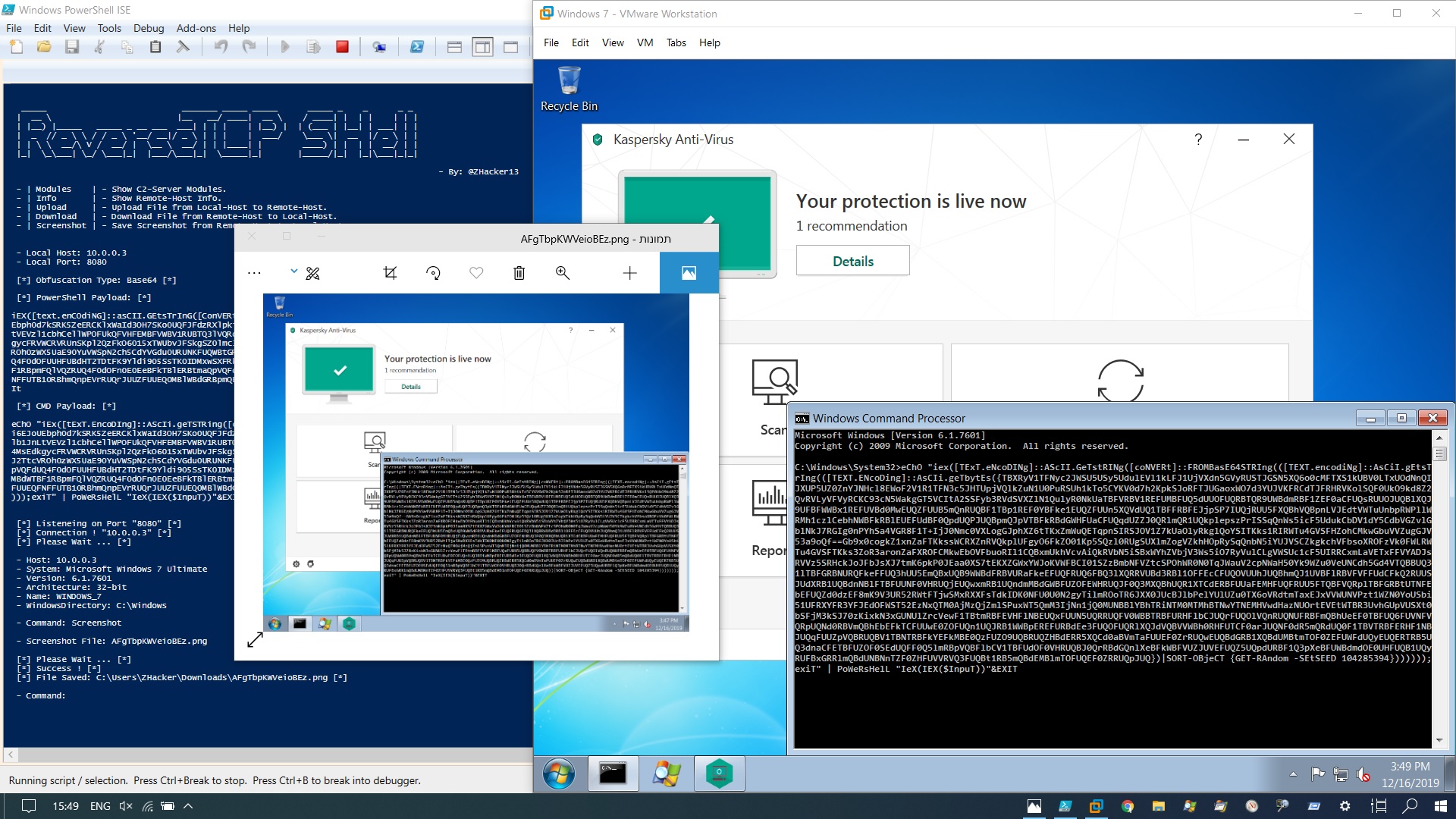Screen dimensions: 1456x819
Task: Expand the Edit & Create dropdown chevron
Action: [x=293, y=271]
